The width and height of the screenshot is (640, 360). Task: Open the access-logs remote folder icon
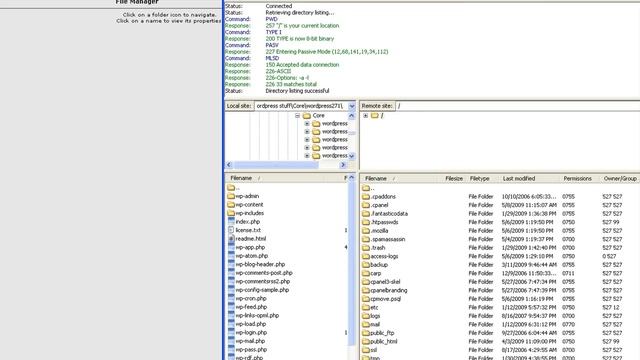(366, 256)
